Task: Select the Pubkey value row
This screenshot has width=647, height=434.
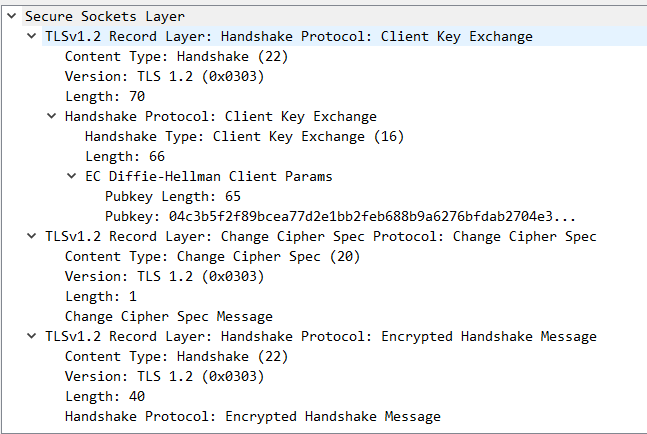Action: 340,216
